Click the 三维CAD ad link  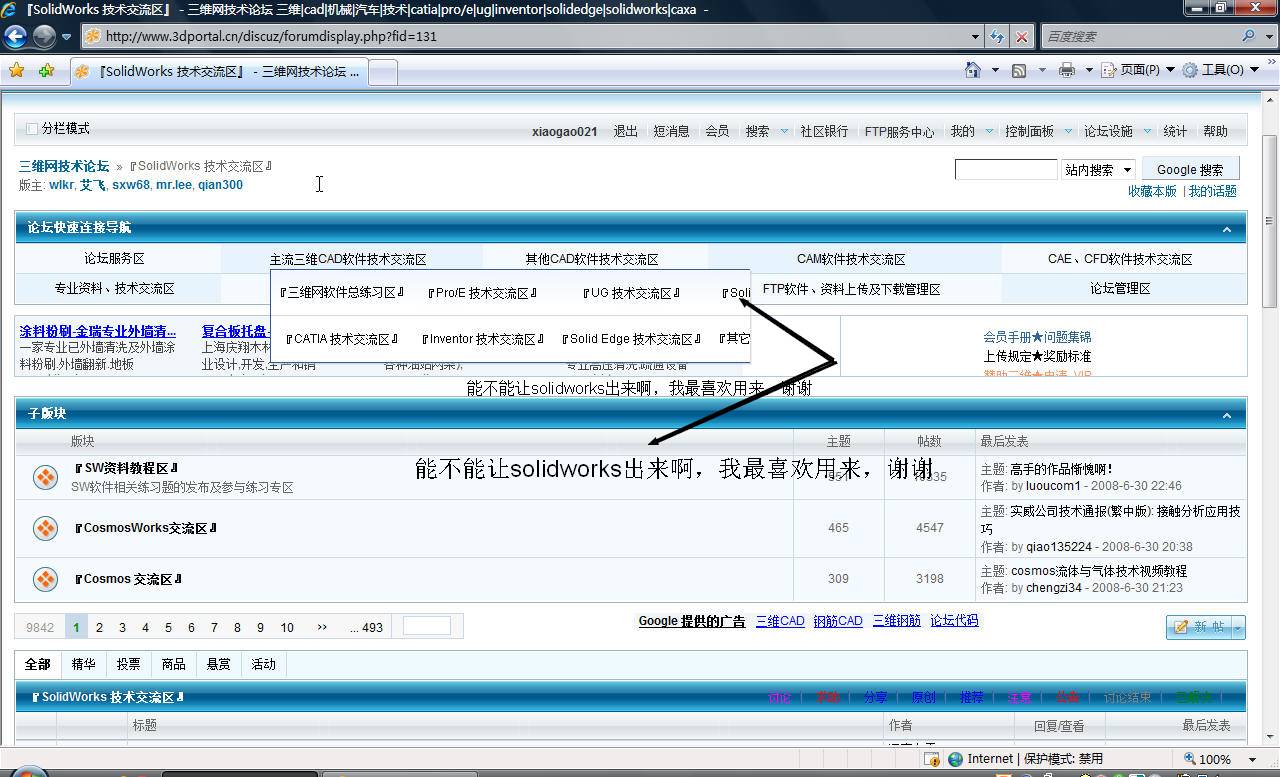pyautogui.click(x=780, y=621)
